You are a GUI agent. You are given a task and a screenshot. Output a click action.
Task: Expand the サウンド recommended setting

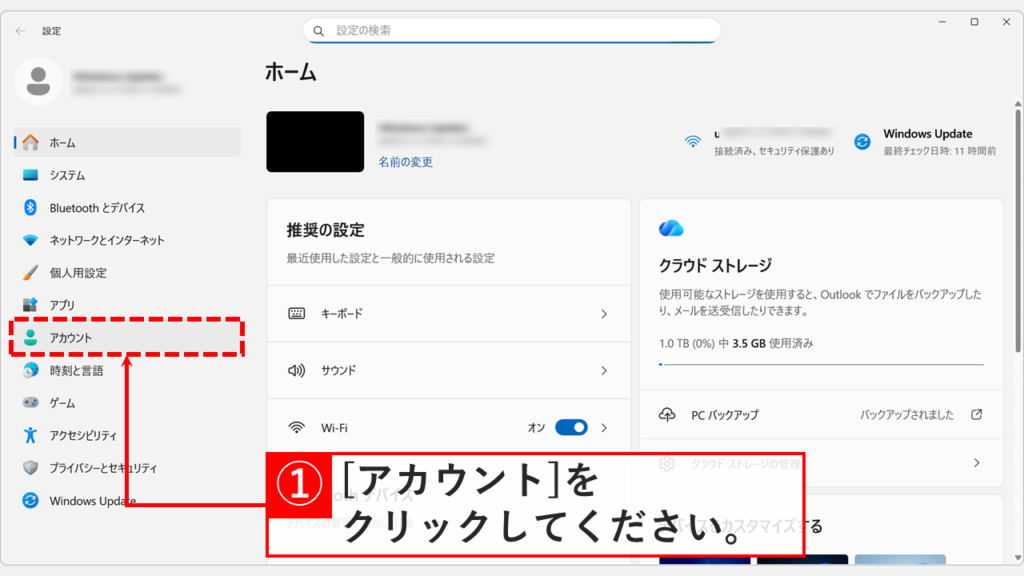click(603, 370)
